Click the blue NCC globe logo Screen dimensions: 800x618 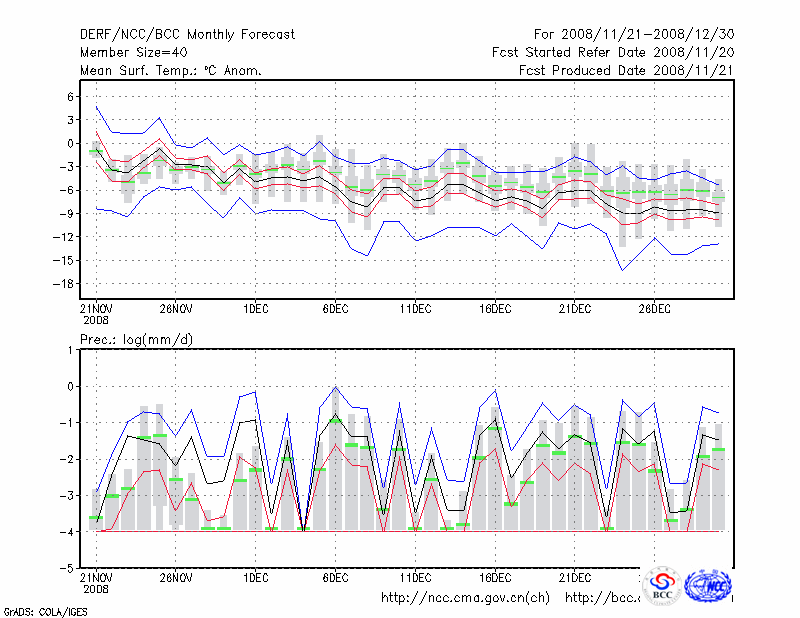pyautogui.click(x=710, y=587)
